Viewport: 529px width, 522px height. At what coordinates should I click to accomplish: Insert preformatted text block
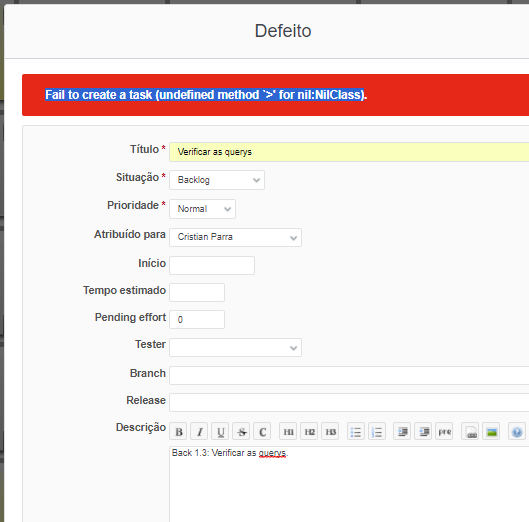(444, 431)
